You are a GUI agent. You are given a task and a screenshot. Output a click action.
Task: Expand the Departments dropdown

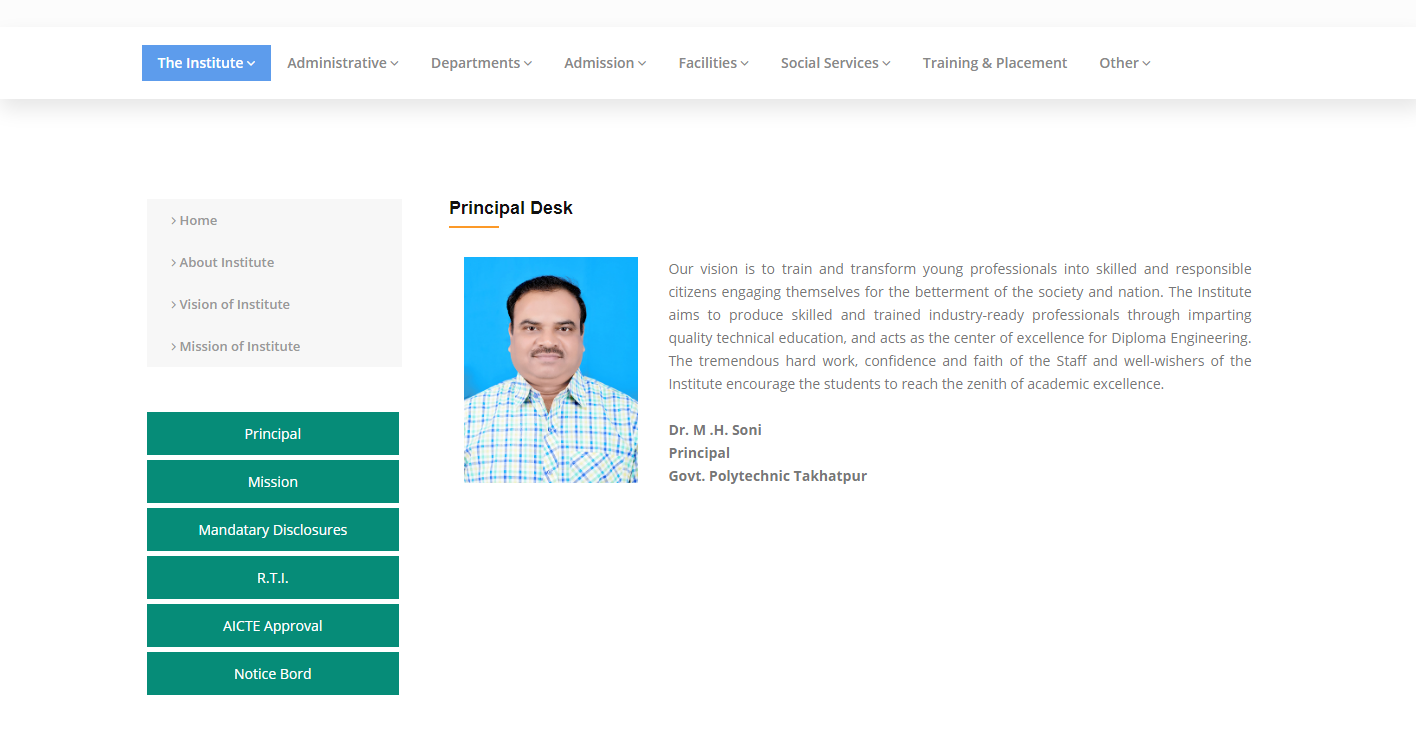[481, 63]
